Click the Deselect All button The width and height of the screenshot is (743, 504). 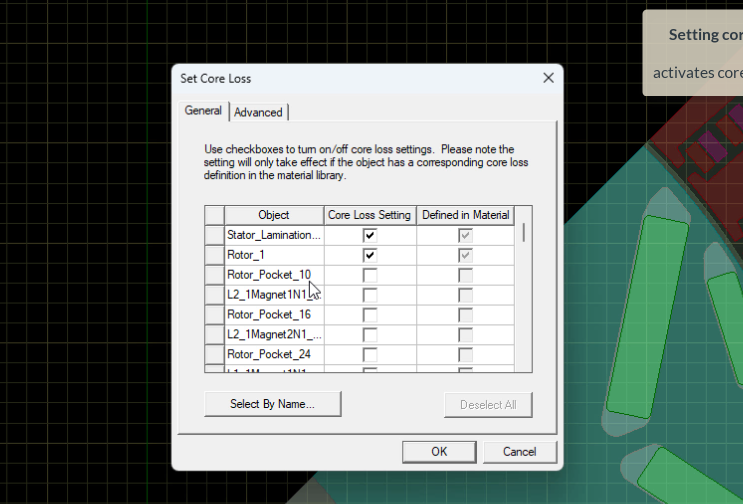[488, 404]
